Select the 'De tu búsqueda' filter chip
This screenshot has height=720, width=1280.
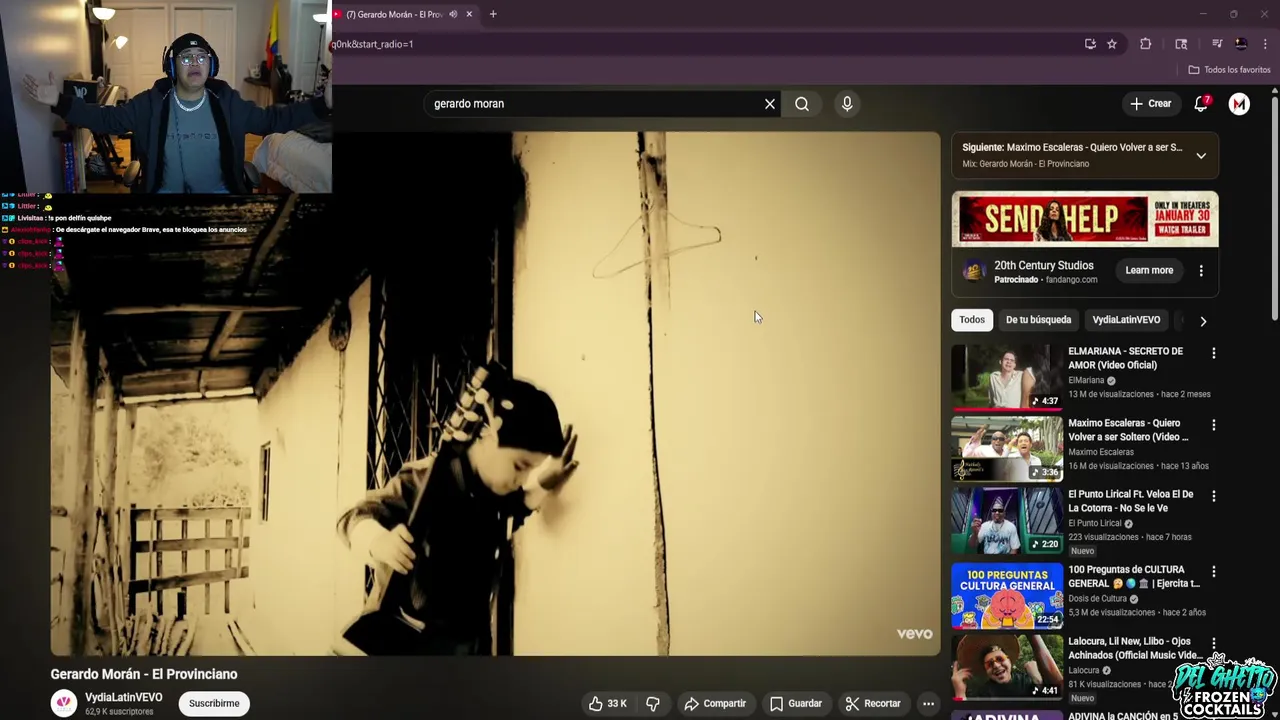tap(1038, 320)
